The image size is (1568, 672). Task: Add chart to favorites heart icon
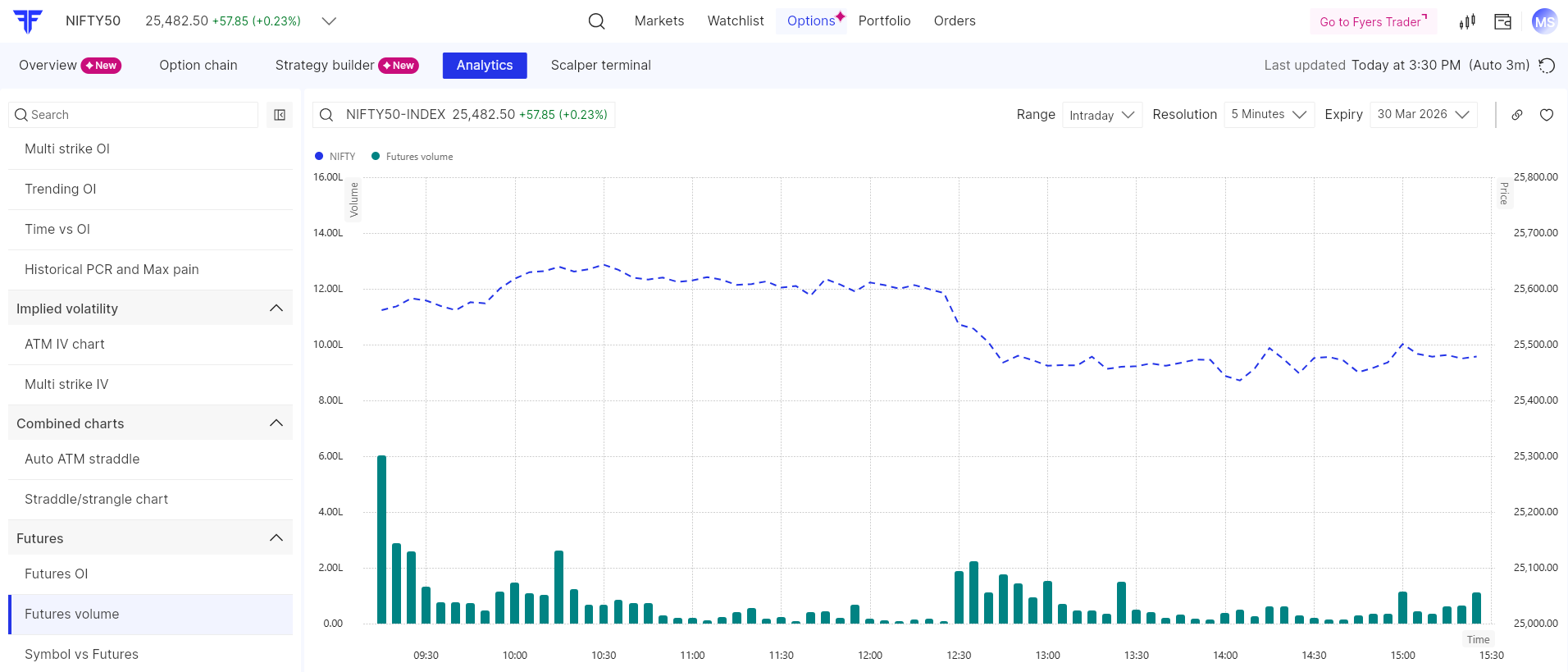coord(1547,115)
